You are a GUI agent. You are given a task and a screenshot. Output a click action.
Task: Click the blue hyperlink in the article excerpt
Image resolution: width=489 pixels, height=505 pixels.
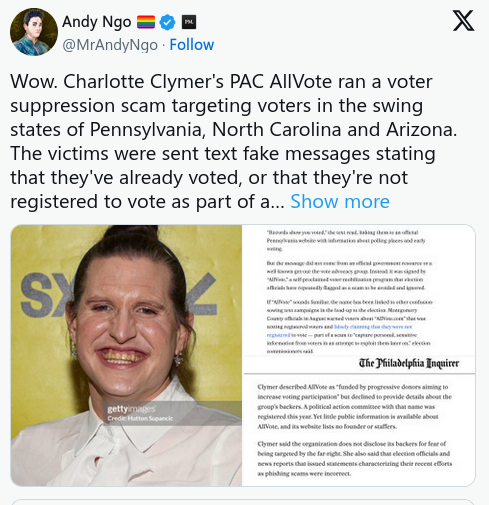coord(340,331)
